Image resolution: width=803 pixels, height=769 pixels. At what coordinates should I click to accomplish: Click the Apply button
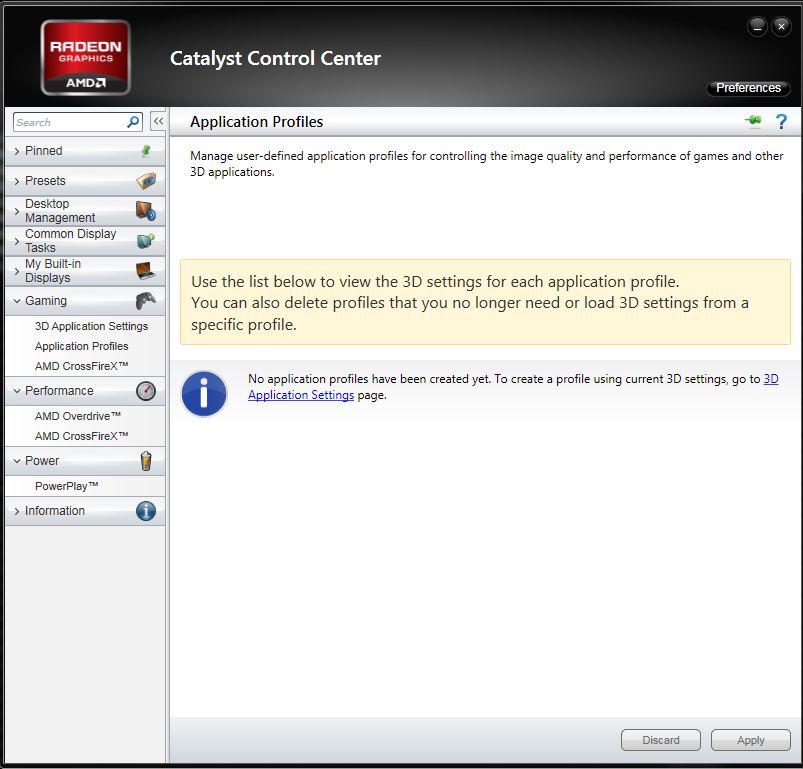(x=750, y=740)
